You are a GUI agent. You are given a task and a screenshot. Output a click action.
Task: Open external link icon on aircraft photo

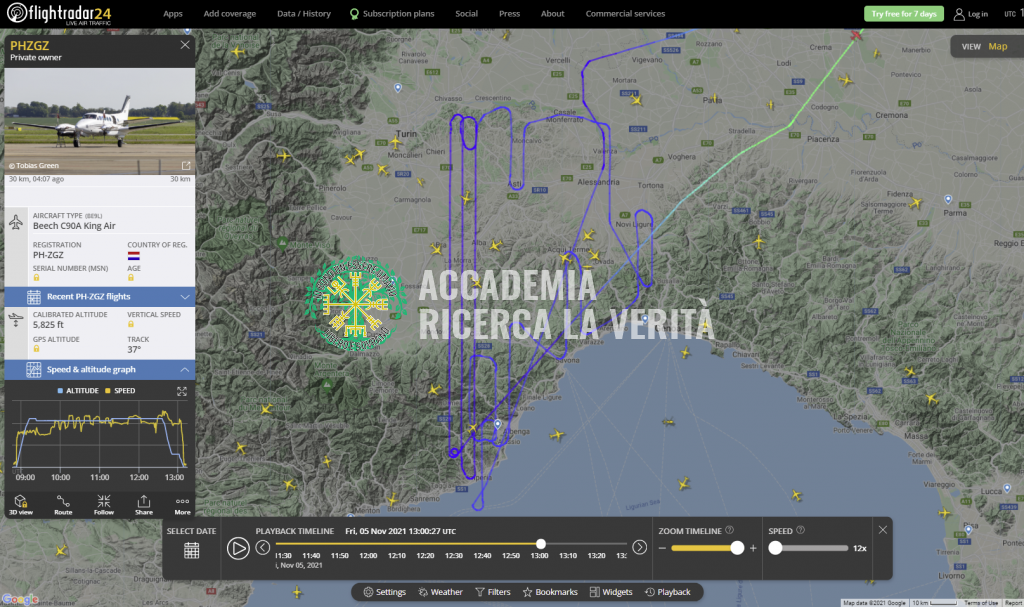(185, 165)
